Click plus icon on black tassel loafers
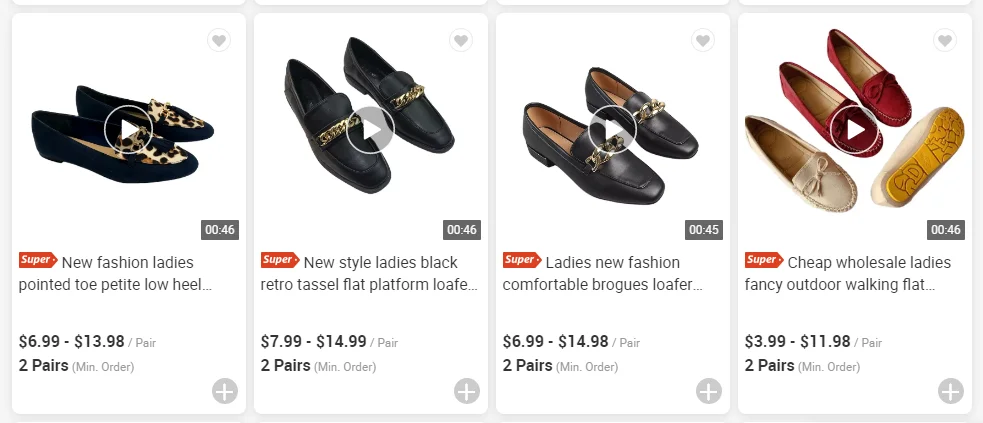The height and width of the screenshot is (423, 983). (467, 391)
